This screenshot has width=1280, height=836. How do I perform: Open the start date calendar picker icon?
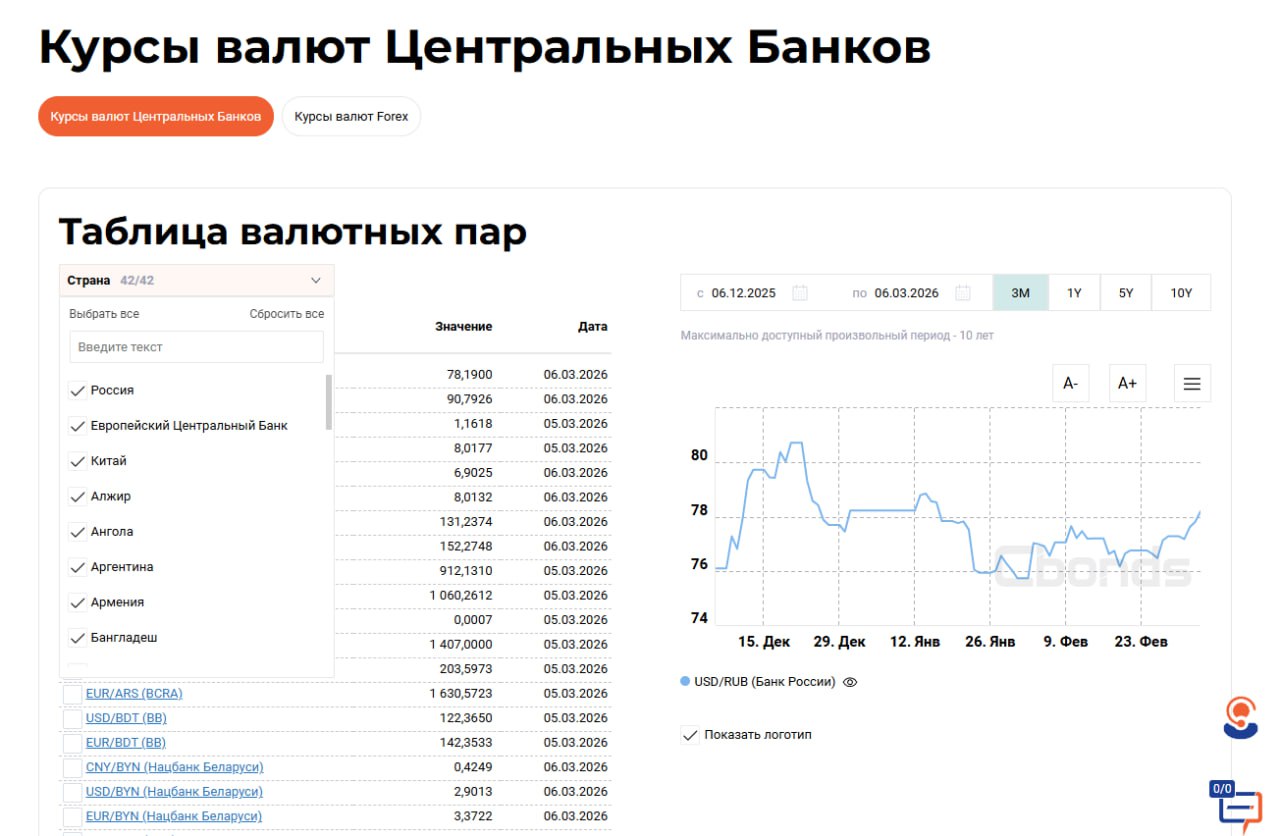pos(799,293)
